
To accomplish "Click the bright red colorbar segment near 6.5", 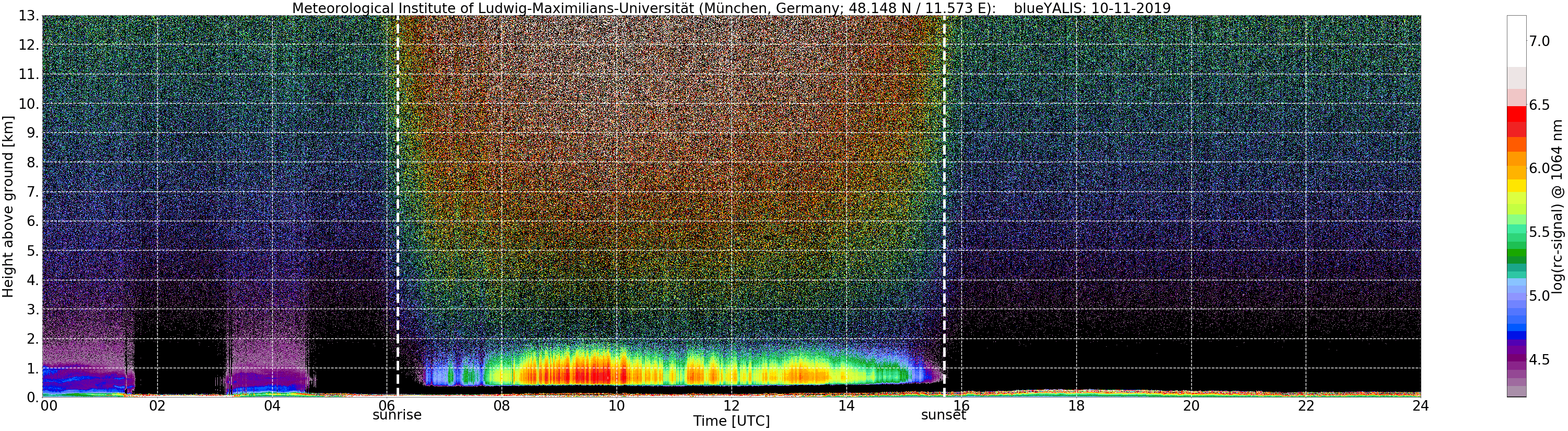I will click(1516, 114).
